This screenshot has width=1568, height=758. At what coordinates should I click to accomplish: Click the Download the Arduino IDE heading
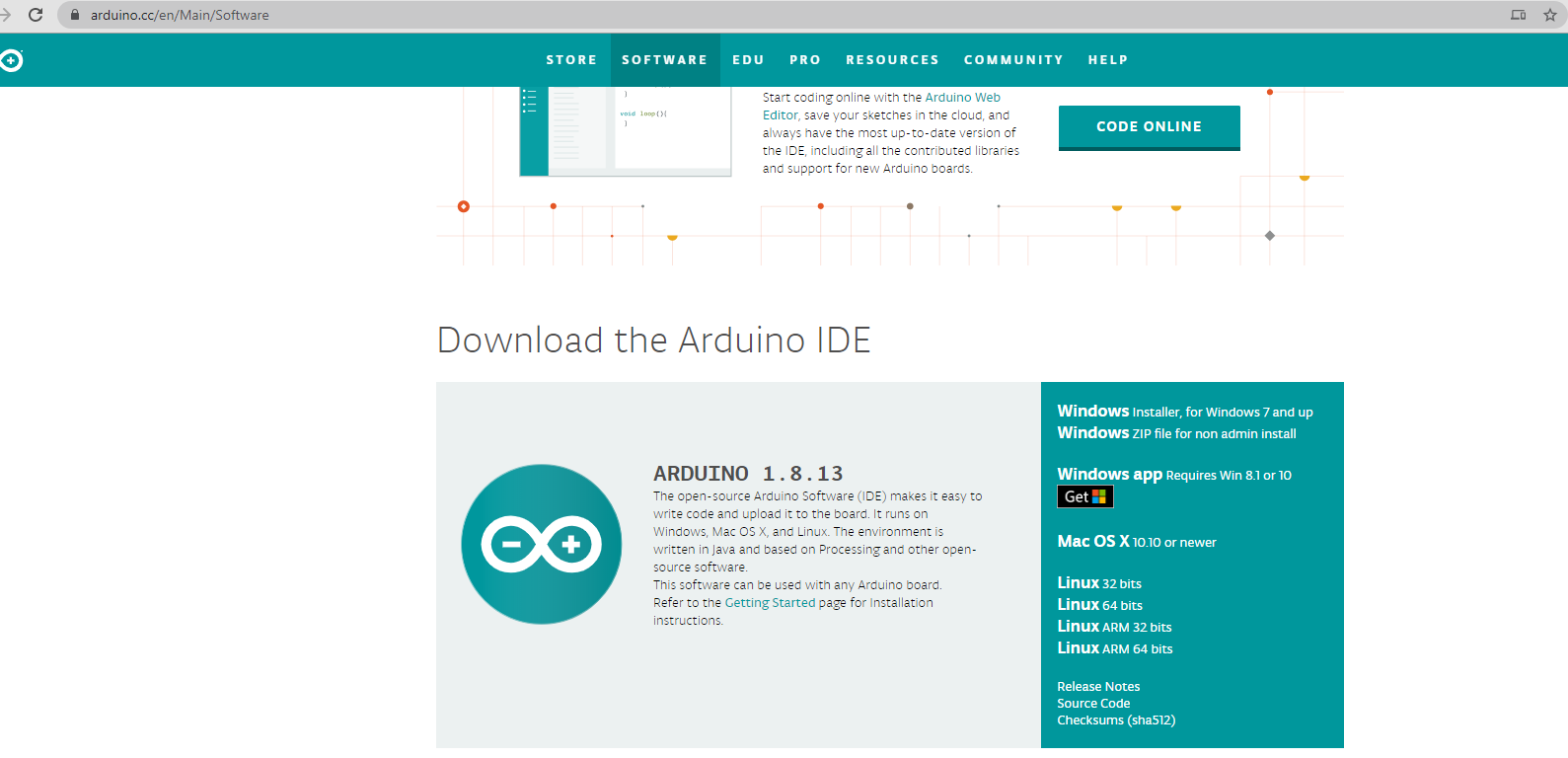coord(653,341)
